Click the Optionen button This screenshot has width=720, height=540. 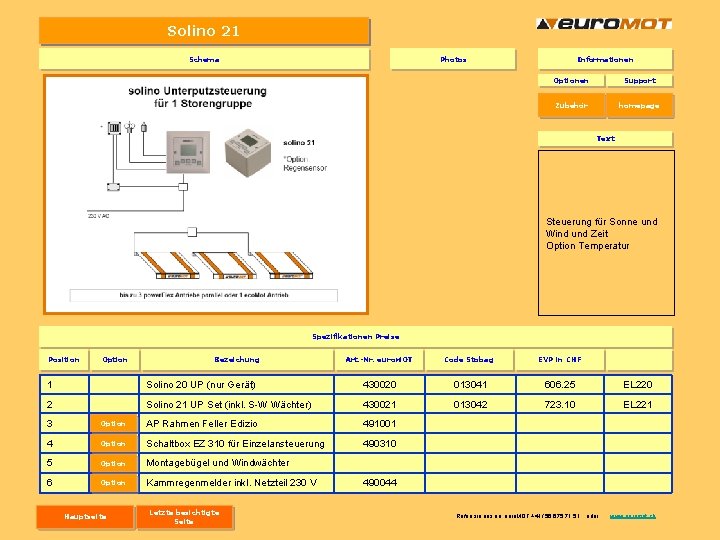point(571,80)
